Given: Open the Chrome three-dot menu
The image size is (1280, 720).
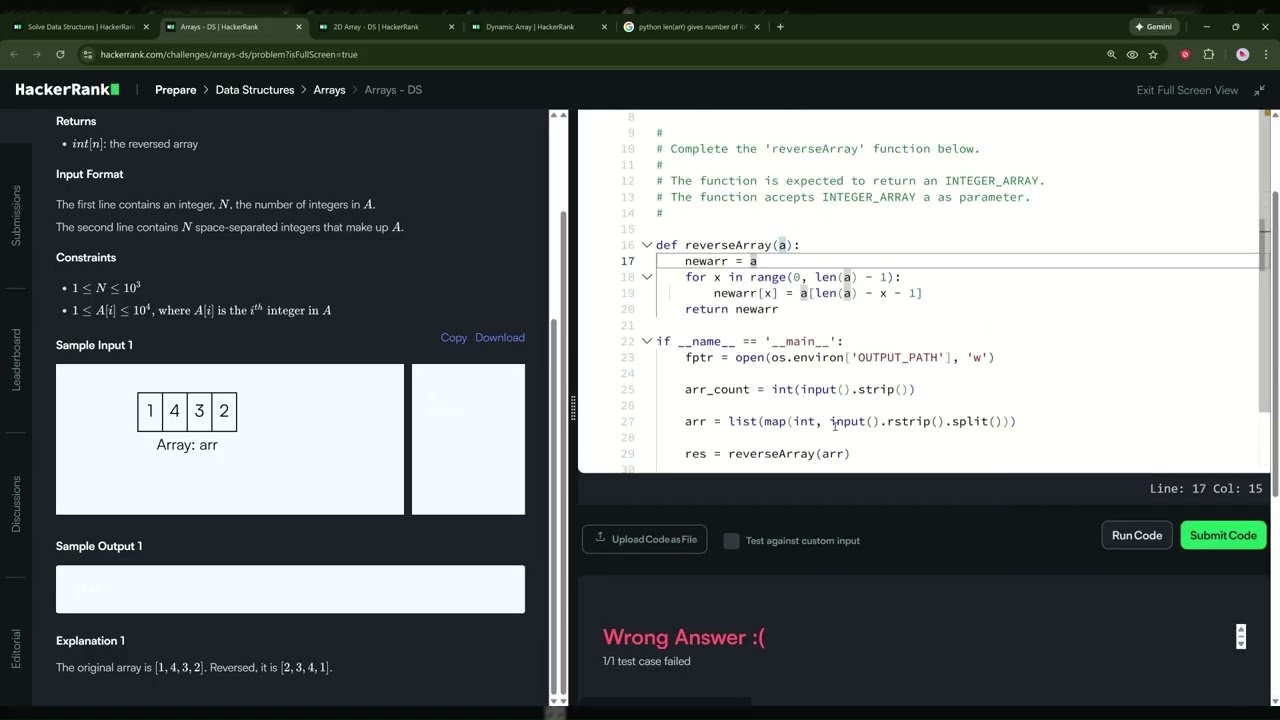Looking at the screenshot, I should click(x=1265, y=55).
